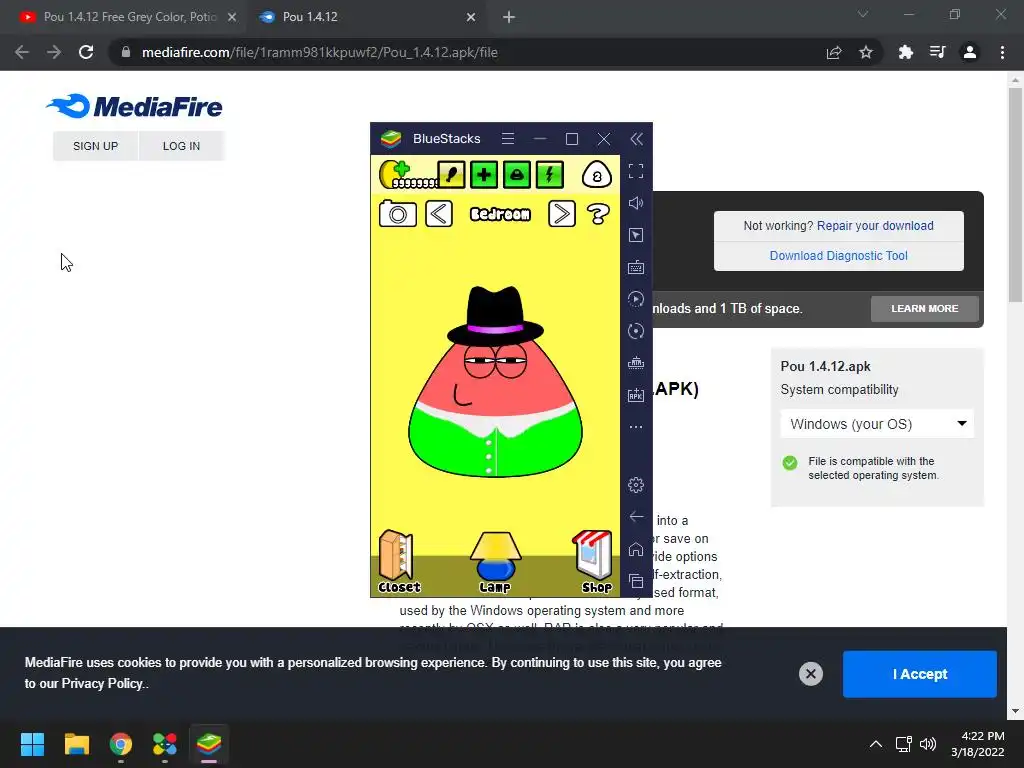
Task: Close the YouTube Pou tab
Action: click(232, 17)
